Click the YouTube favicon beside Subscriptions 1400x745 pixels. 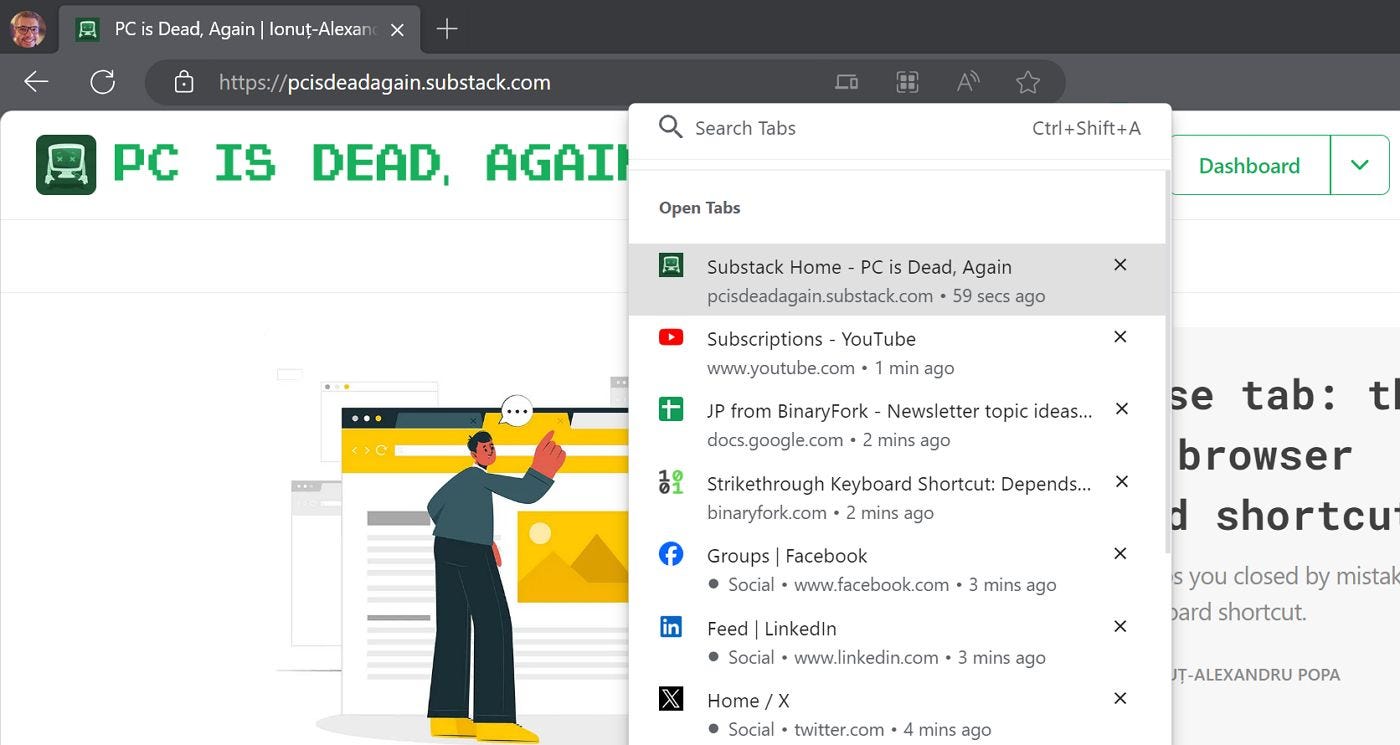pyautogui.click(x=670, y=338)
